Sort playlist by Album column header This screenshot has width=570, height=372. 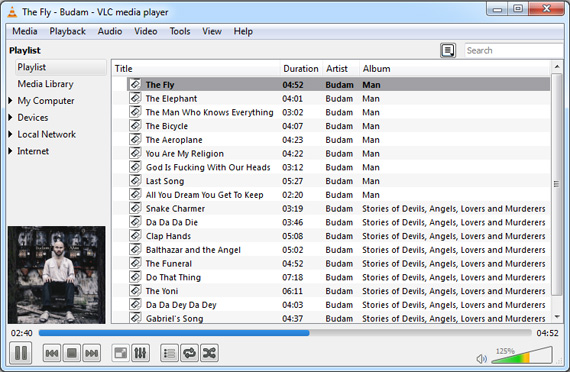click(x=454, y=69)
